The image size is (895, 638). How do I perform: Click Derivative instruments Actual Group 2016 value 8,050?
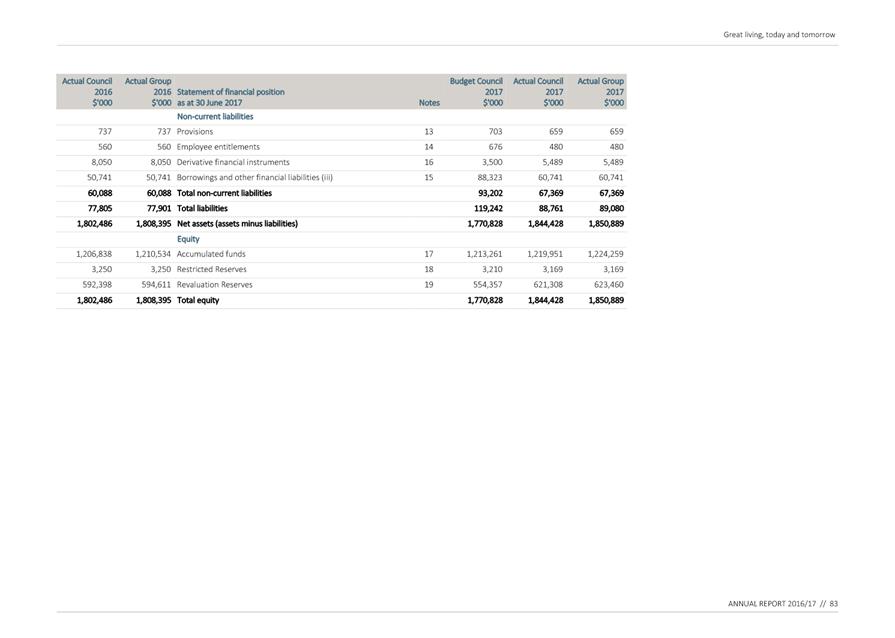pyautogui.click(x=161, y=163)
